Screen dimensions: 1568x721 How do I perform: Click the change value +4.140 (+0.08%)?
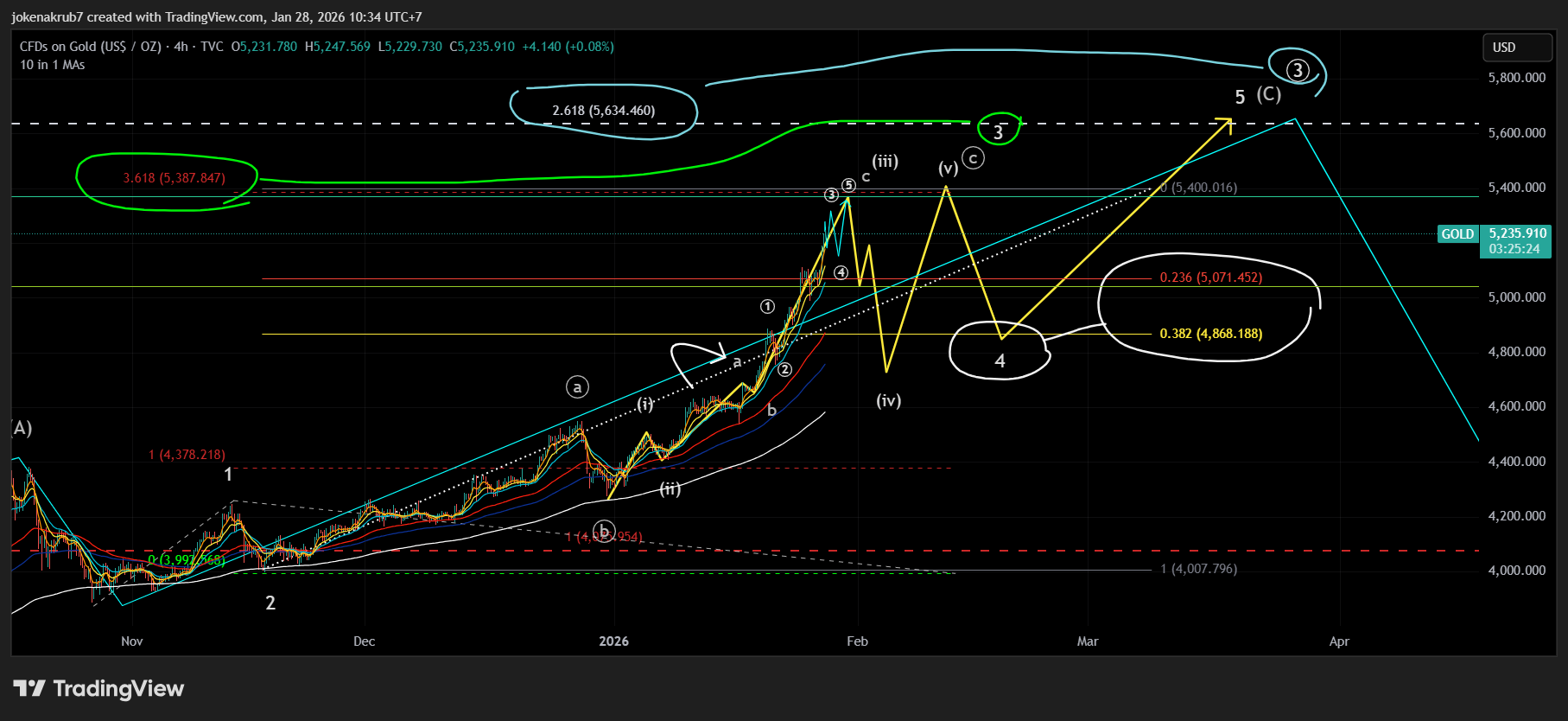[568, 47]
